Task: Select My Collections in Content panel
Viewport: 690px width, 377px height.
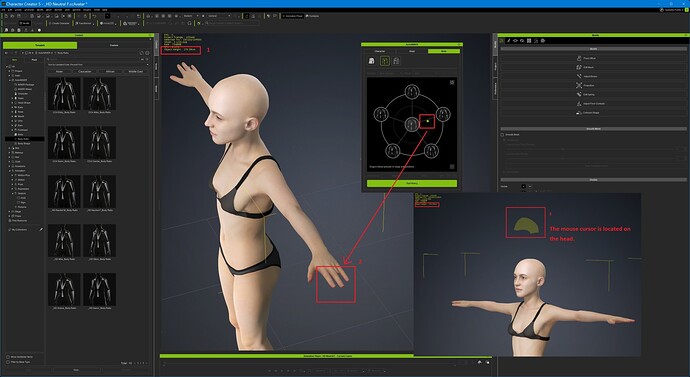Action: [x=19, y=230]
